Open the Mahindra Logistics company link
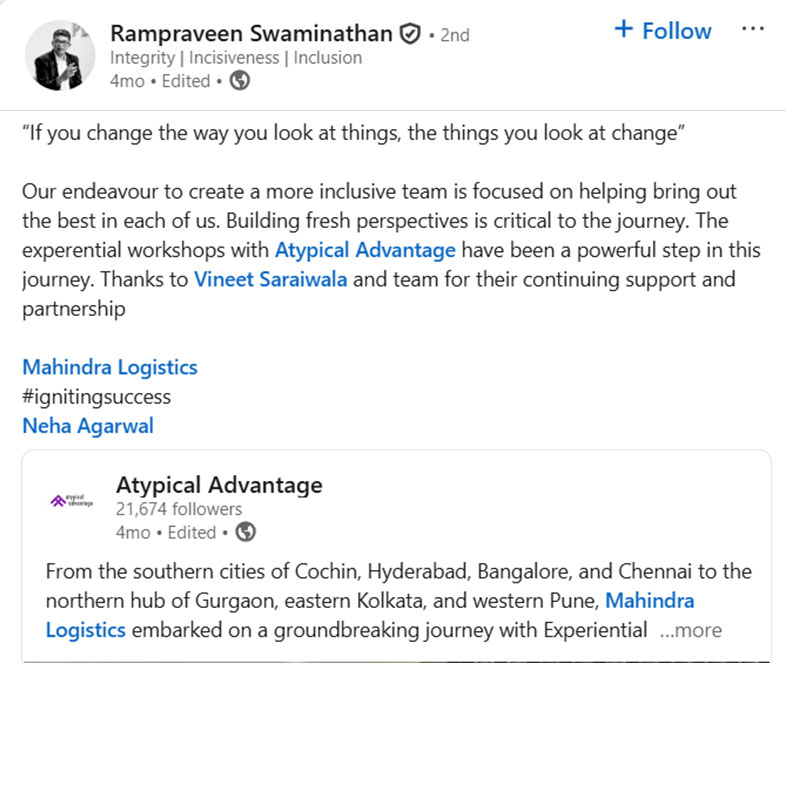The image size is (786, 800). coord(110,367)
